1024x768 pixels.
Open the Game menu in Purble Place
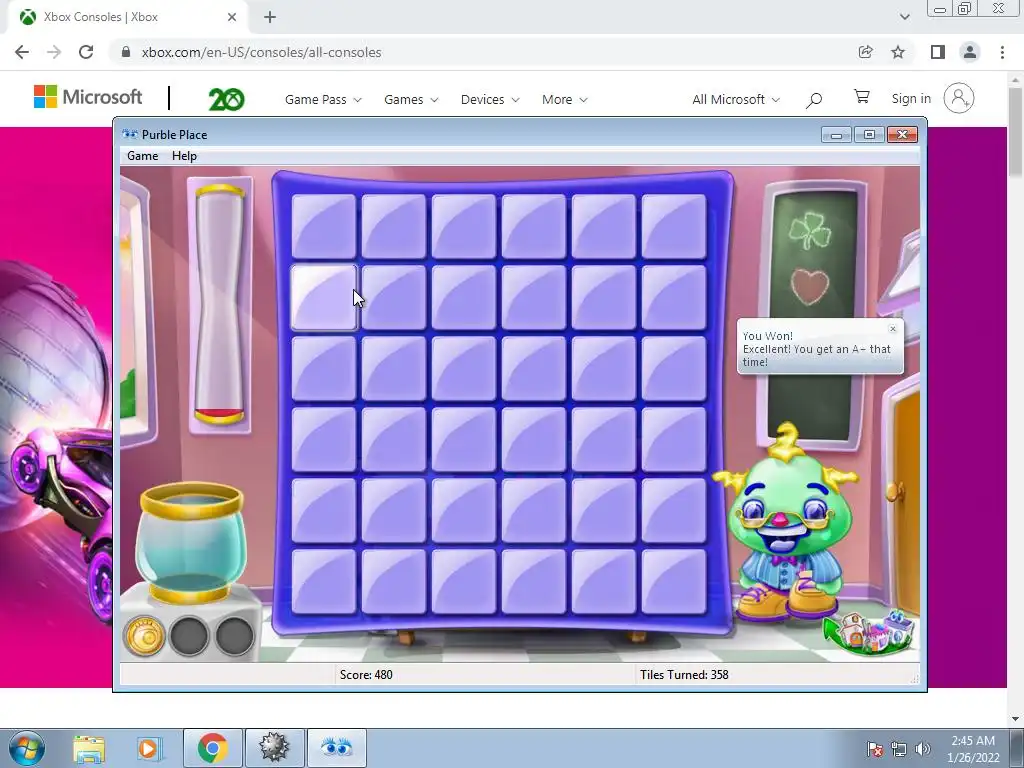pos(142,155)
